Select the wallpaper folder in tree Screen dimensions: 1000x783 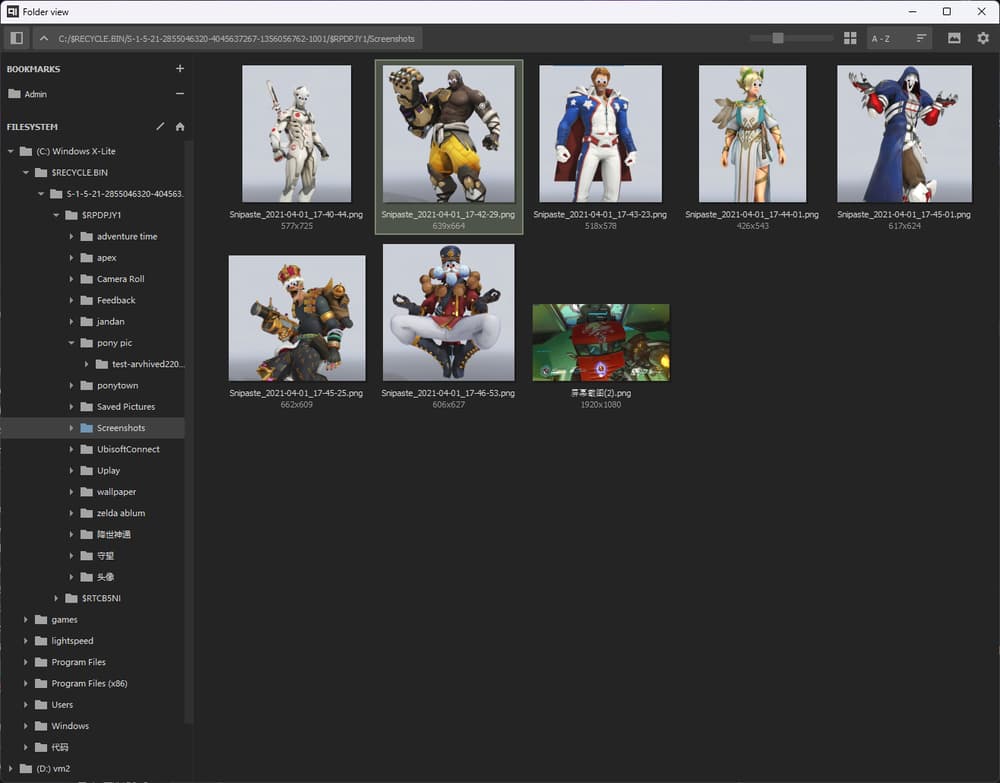pyautogui.click(x=116, y=492)
